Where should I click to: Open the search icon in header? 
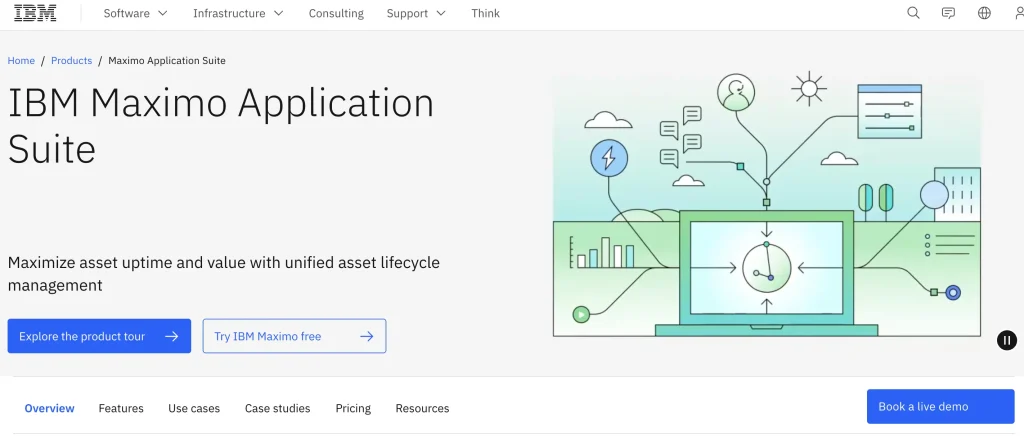coord(913,13)
